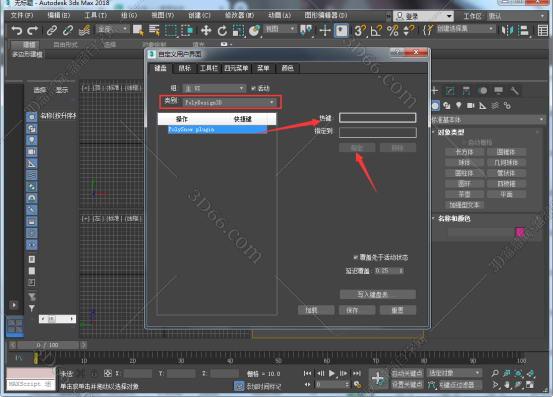
Task: Click the Sphere primitive button
Action: point(464,163)
